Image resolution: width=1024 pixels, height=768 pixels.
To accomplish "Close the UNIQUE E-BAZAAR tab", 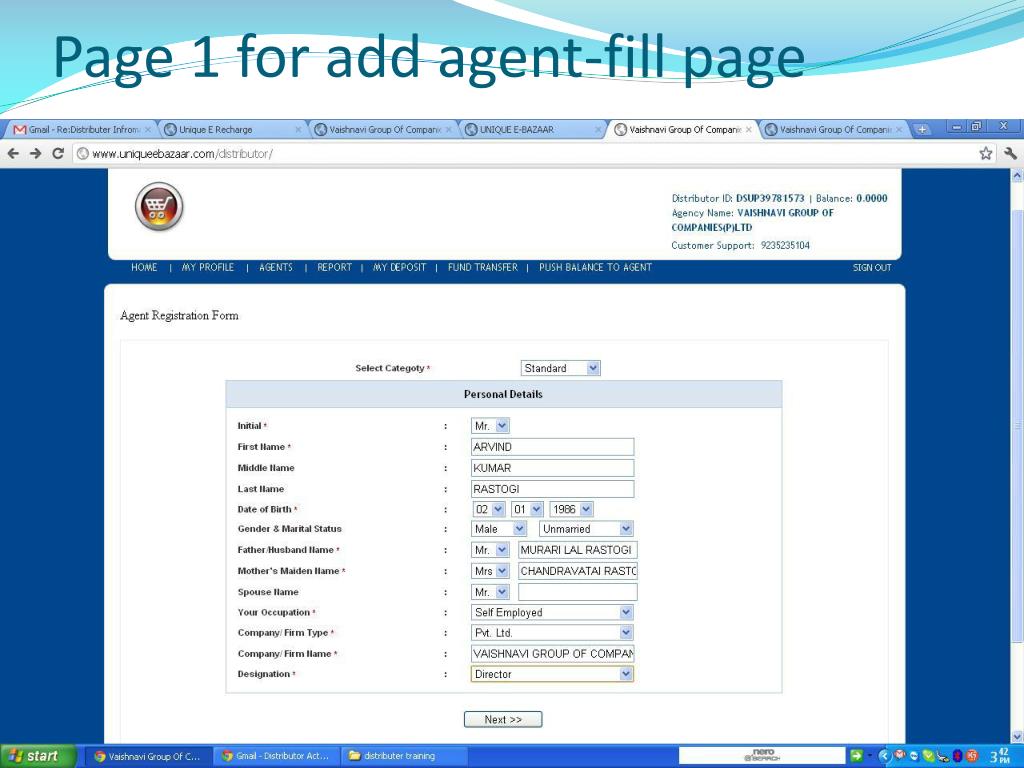I will point(598,129).
